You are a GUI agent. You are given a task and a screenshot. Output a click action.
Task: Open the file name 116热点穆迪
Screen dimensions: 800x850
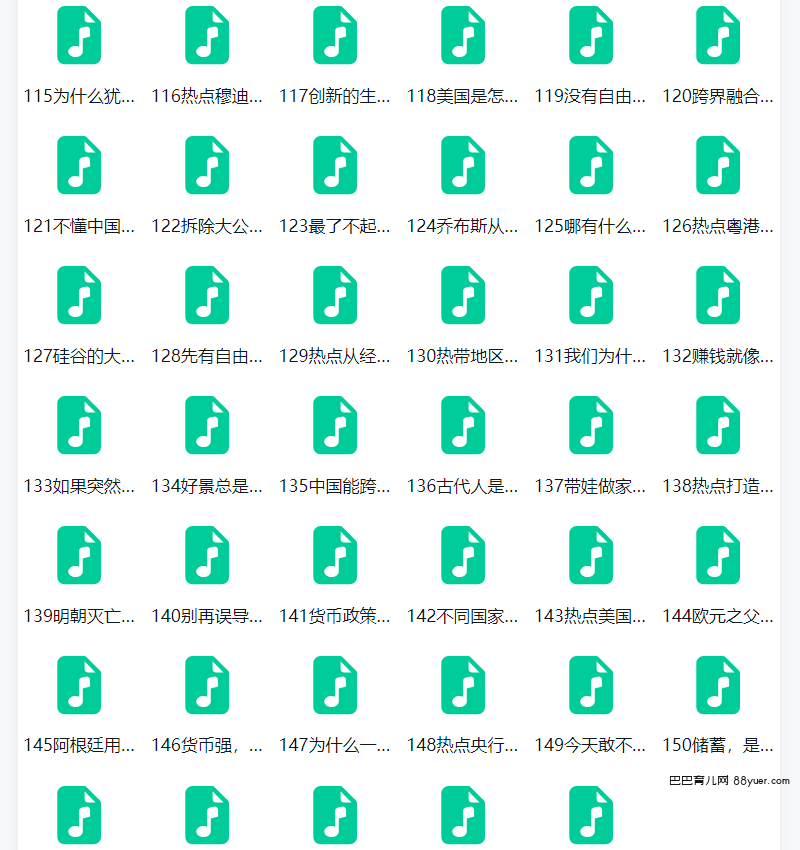click(x=207, y=97)
